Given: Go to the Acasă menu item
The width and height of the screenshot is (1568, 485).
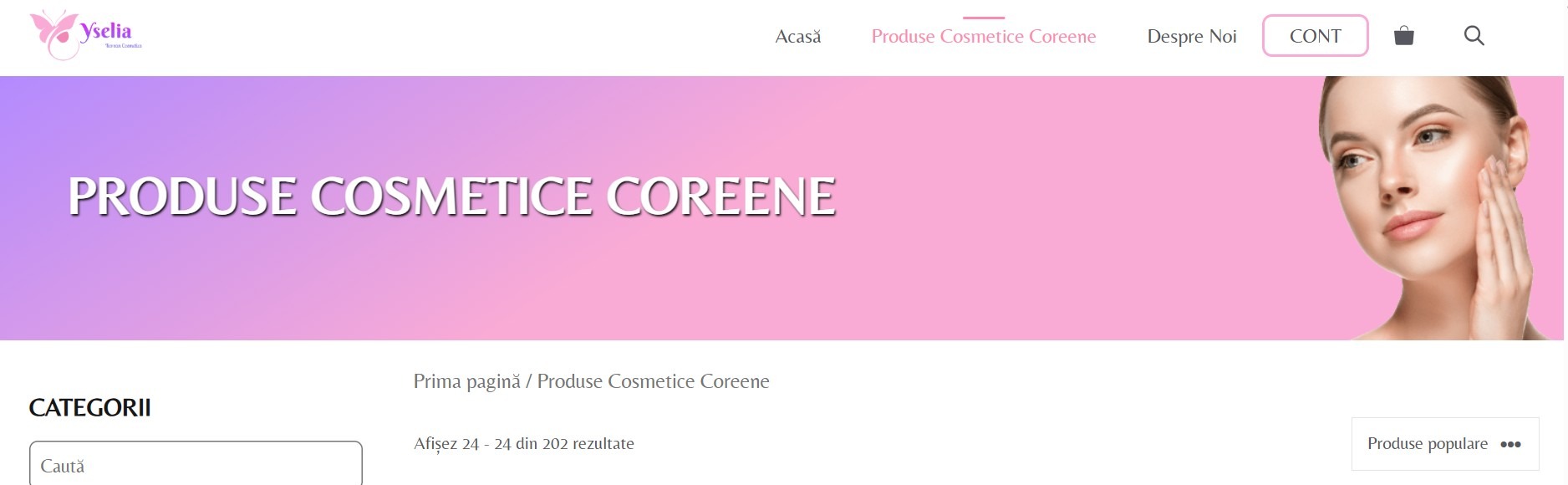Looking at the screenshot, I should [798, 37].
